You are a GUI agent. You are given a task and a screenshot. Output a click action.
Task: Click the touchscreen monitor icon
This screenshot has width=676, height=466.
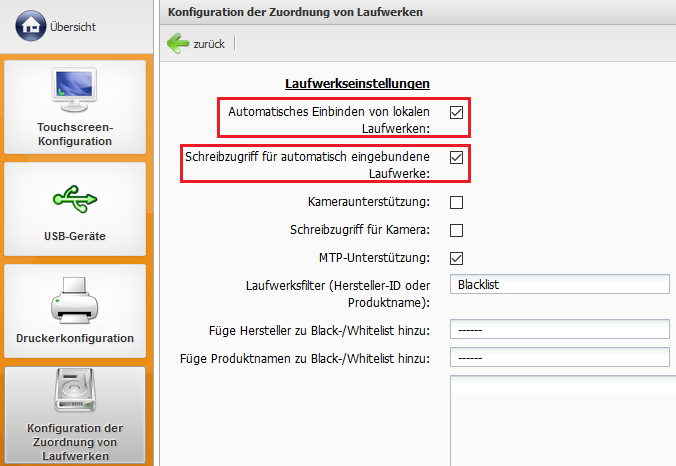tap(75, 90)
